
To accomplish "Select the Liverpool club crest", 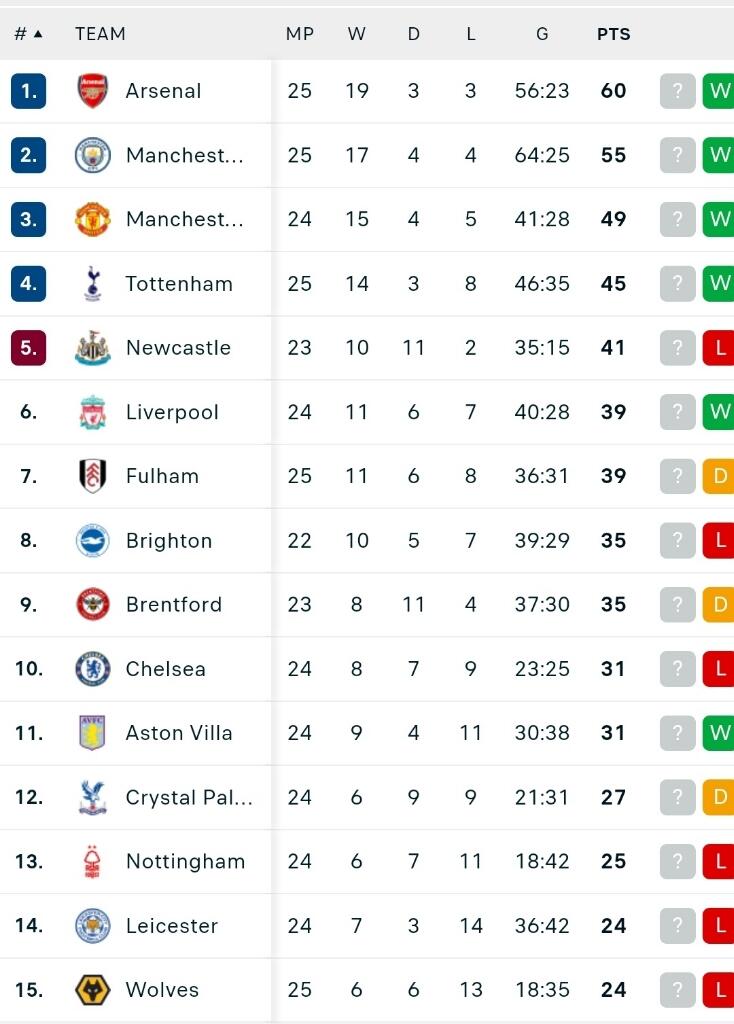I will [93, 412].
